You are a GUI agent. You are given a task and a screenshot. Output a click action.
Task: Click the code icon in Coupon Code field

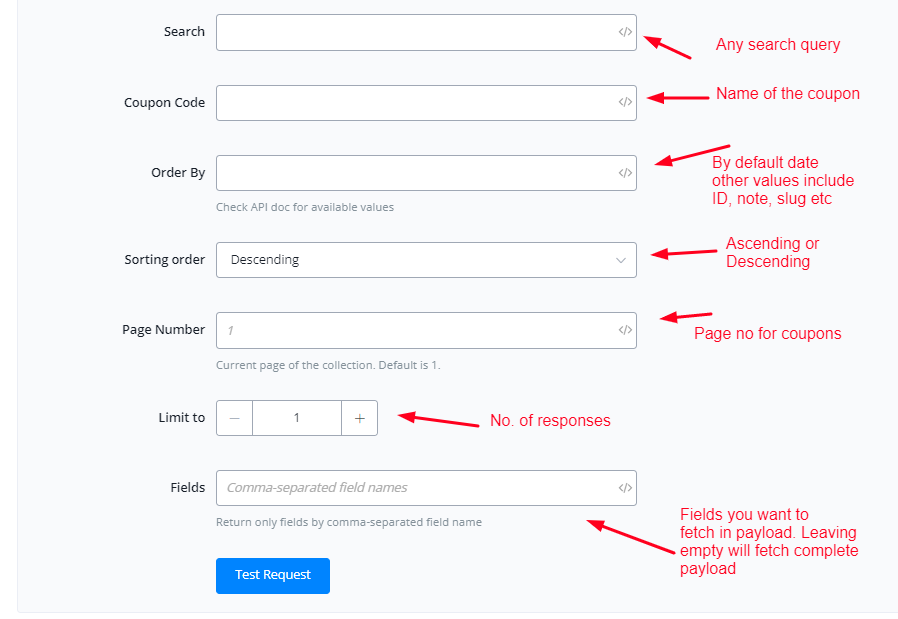tap(625, 102)
